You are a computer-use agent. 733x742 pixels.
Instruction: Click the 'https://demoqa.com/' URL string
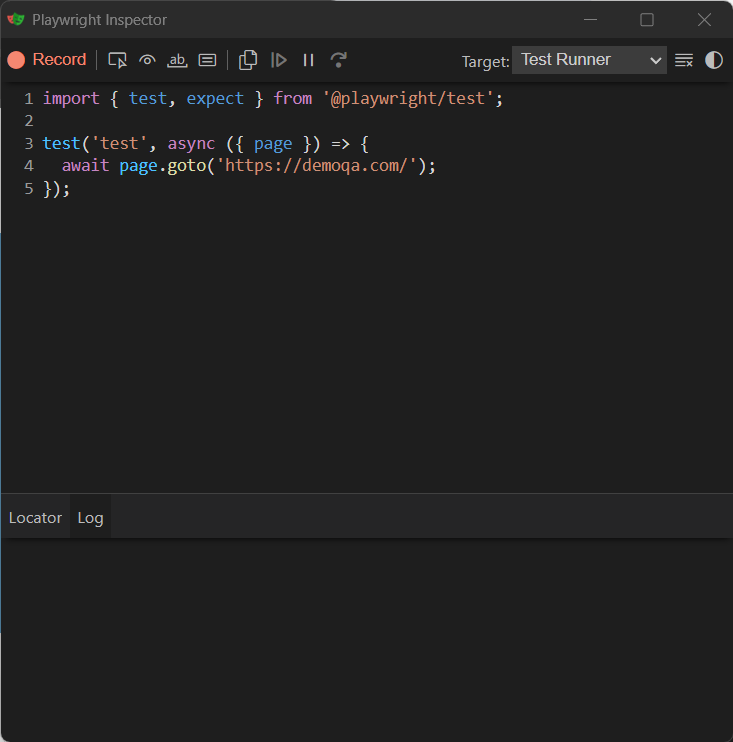click(316, 166)
